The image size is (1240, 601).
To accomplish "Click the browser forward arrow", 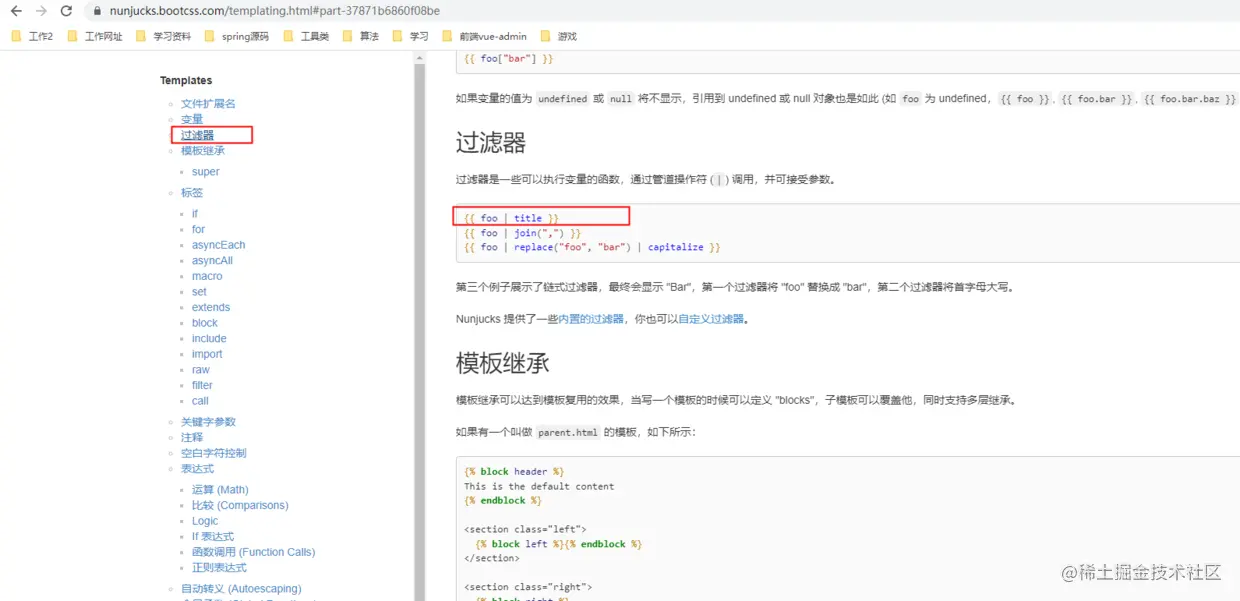I will (41, 11).
